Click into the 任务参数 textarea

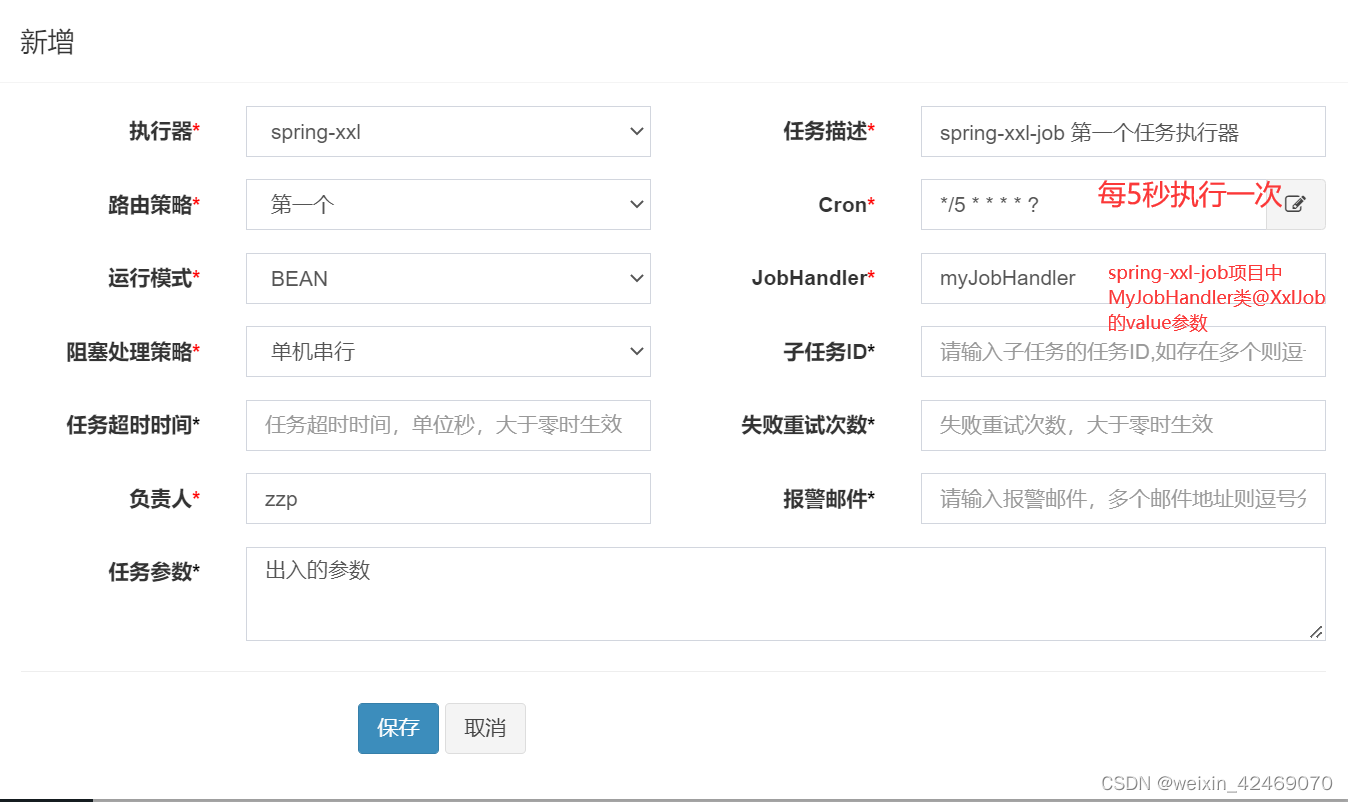tap(786, 593)
